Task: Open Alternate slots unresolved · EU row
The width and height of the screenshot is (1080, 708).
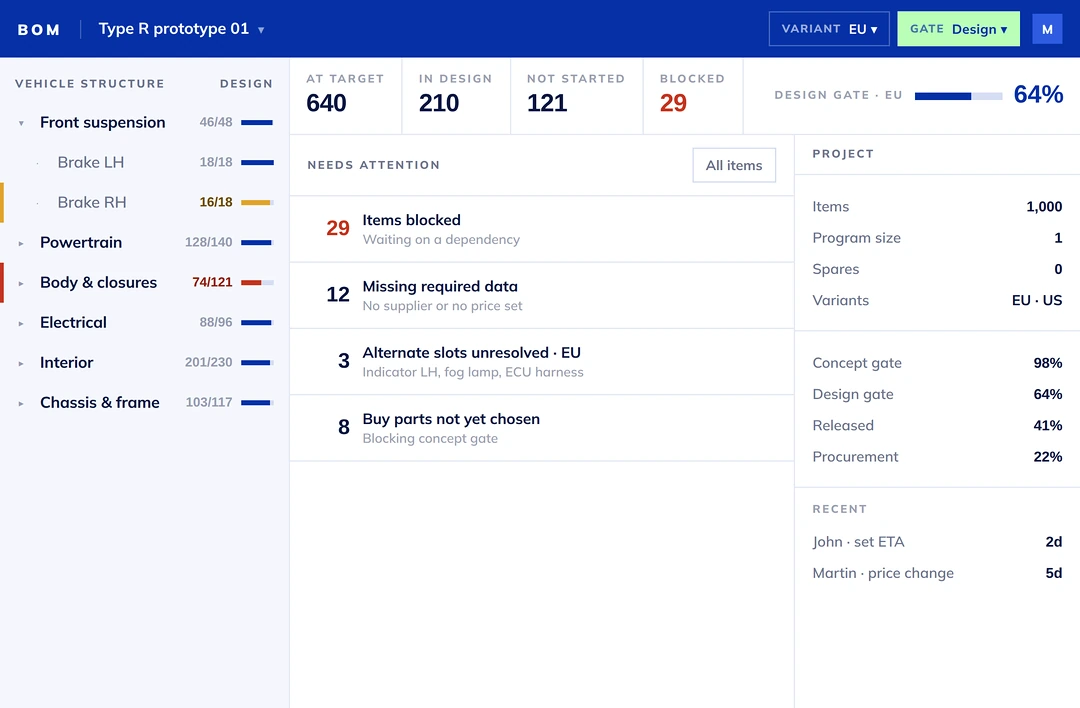Action: [x=542, y=362]
